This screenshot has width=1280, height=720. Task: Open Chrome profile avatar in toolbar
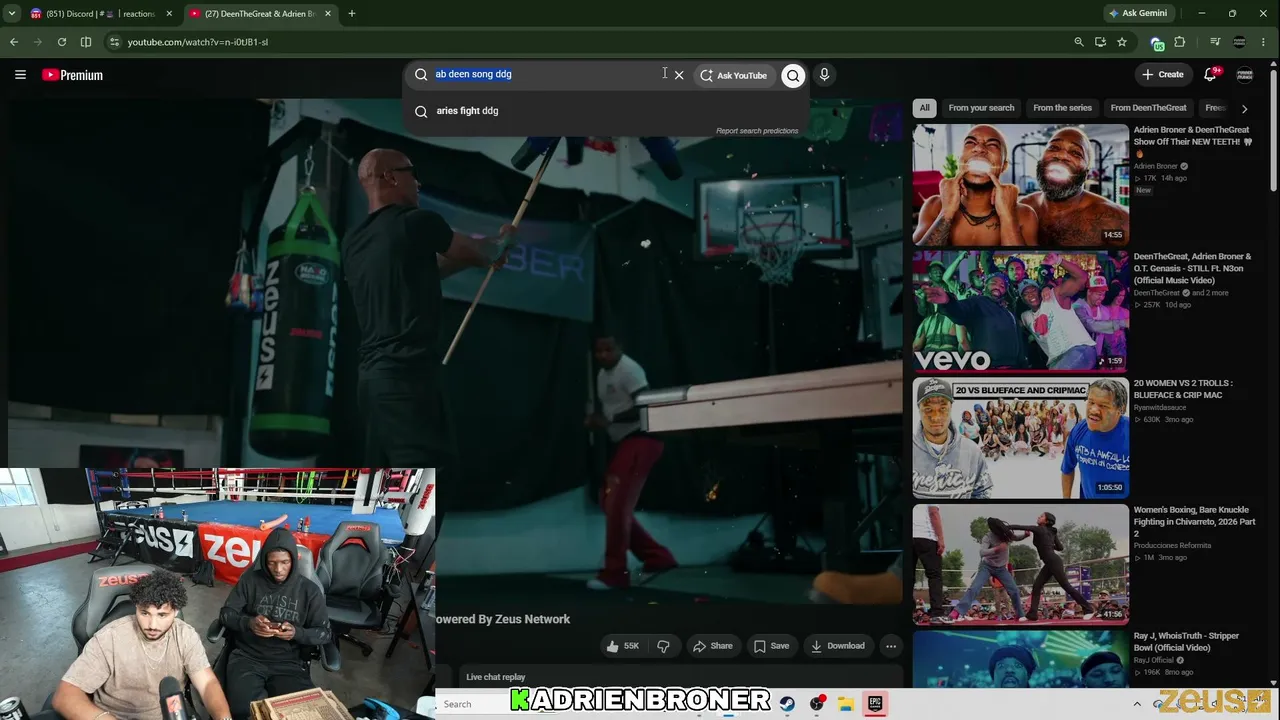(x=1240, y=42)
